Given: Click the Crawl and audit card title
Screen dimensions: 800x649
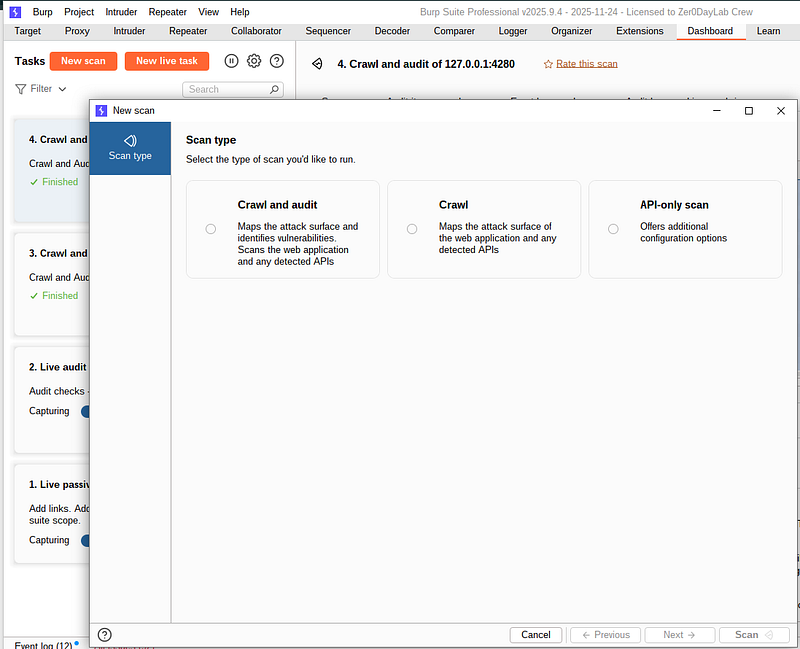Looking at the screenshot, I should (x=278, y=205).
